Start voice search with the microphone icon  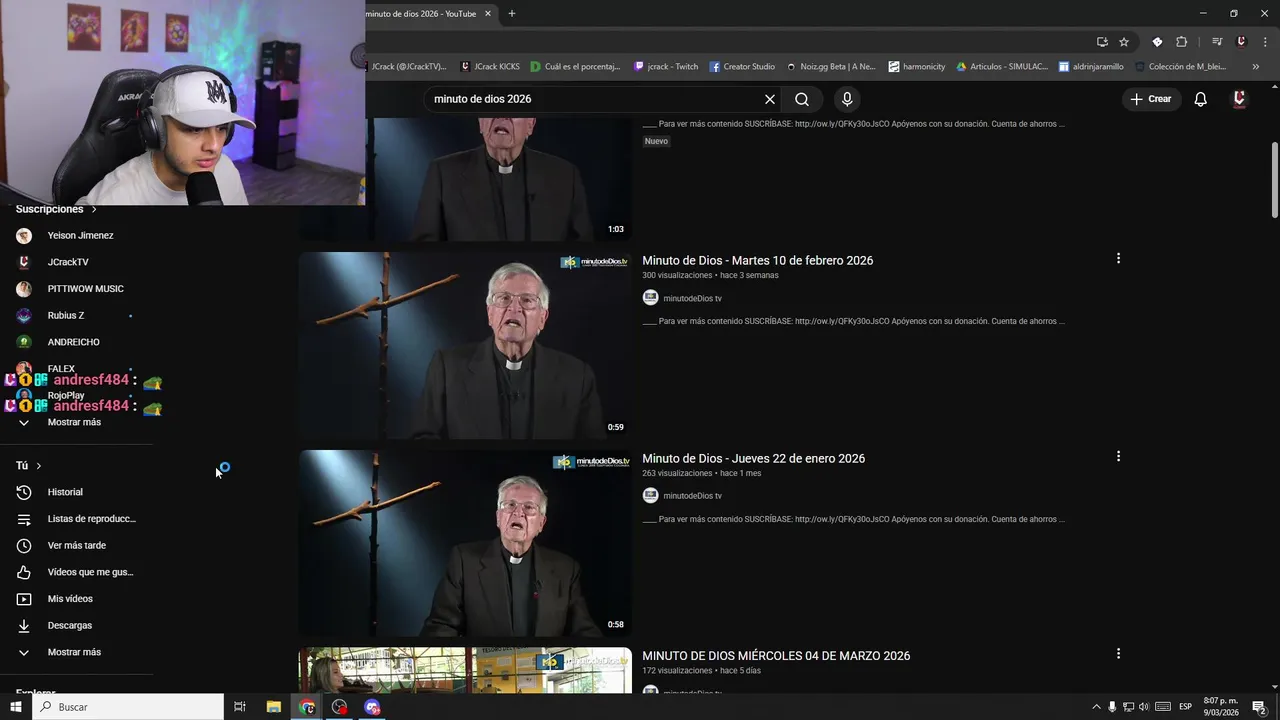click(x=847, y=99)
